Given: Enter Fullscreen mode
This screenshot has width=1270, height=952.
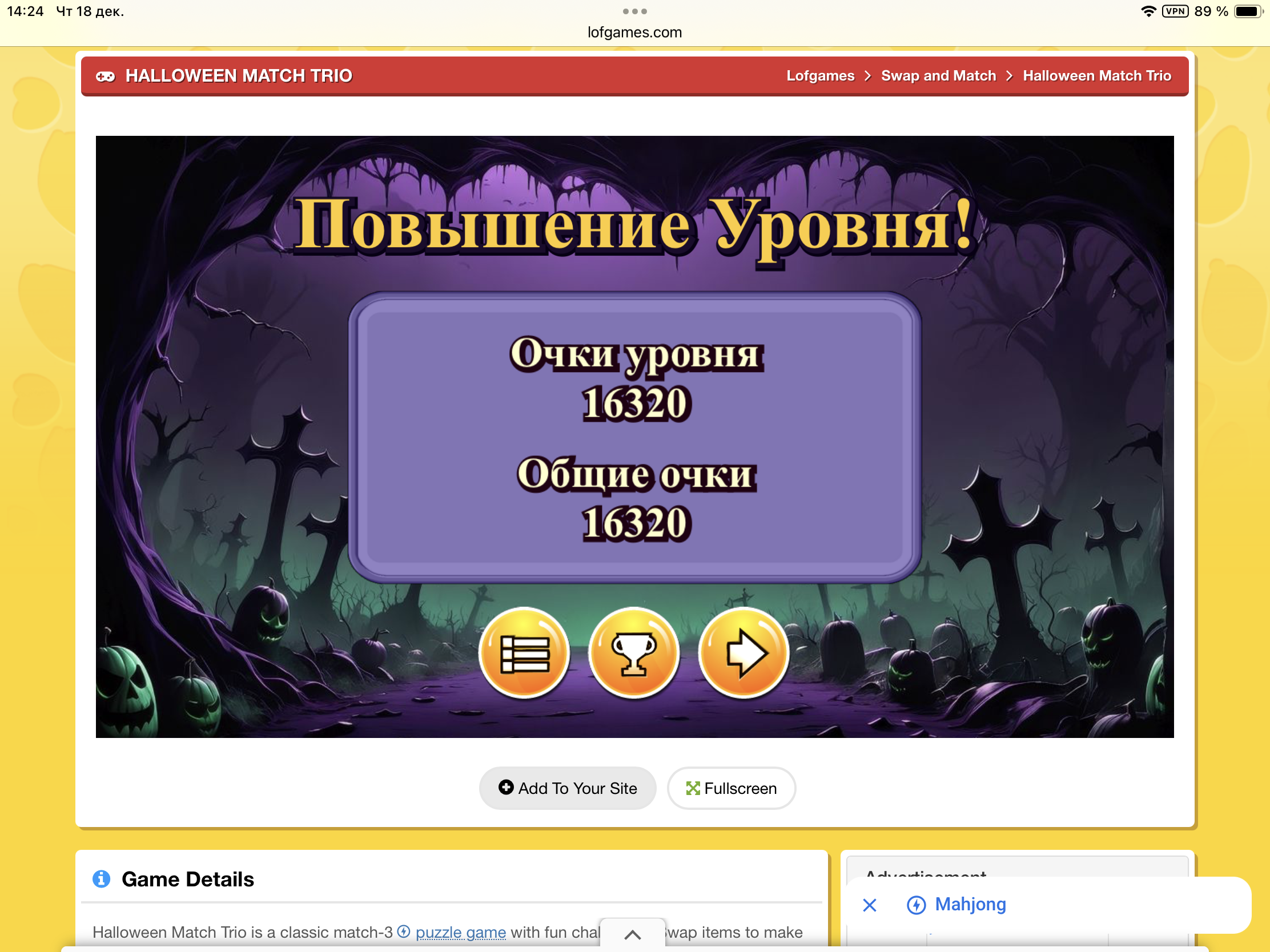Looking at the screenshot, I should click(731, 788).
